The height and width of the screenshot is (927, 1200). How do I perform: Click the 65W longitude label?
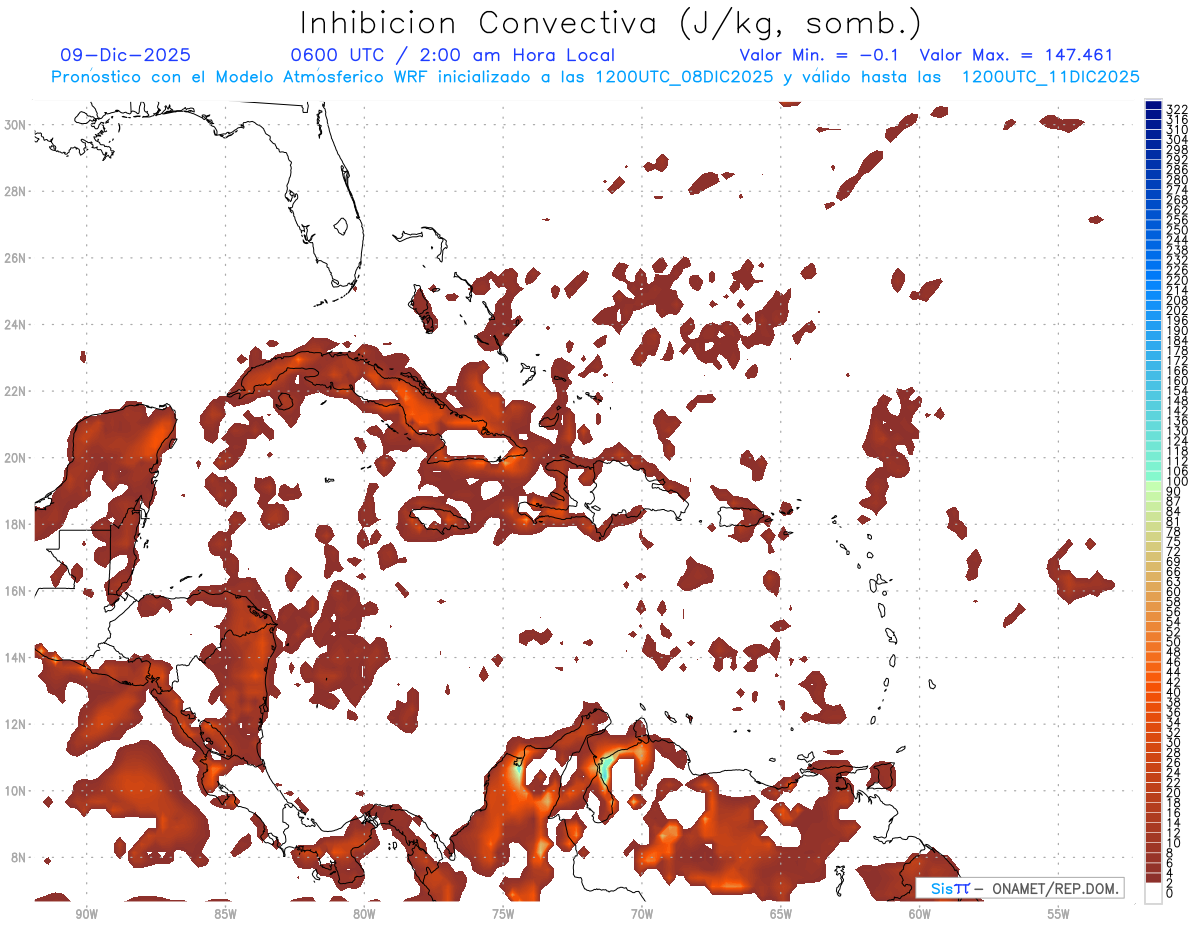click(x=781, y=914)
